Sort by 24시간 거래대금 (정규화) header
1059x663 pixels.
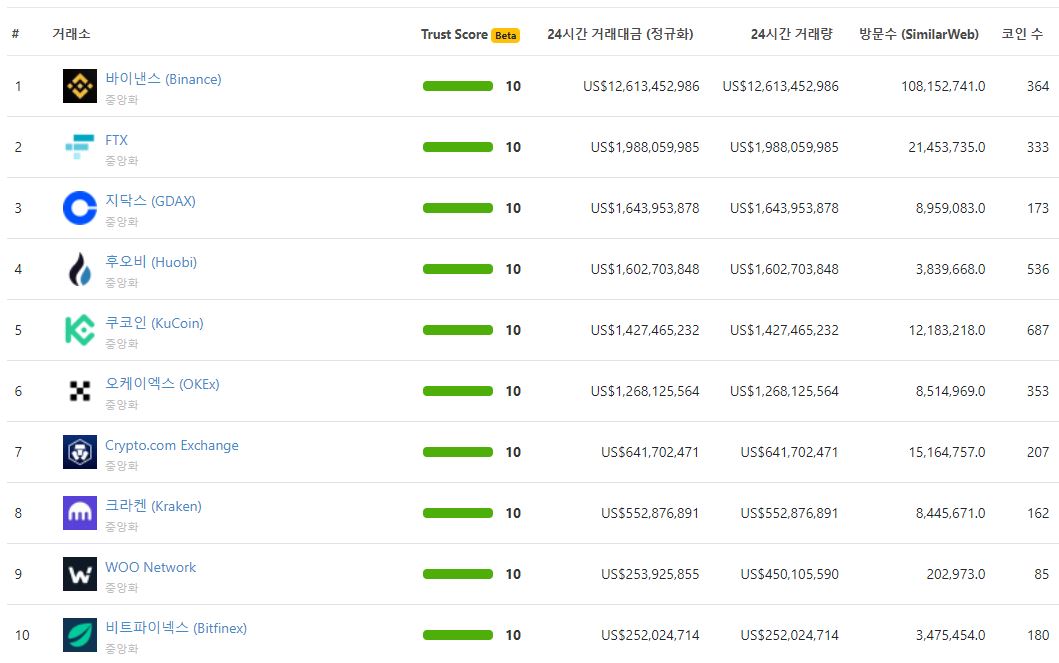pos(620,34)
